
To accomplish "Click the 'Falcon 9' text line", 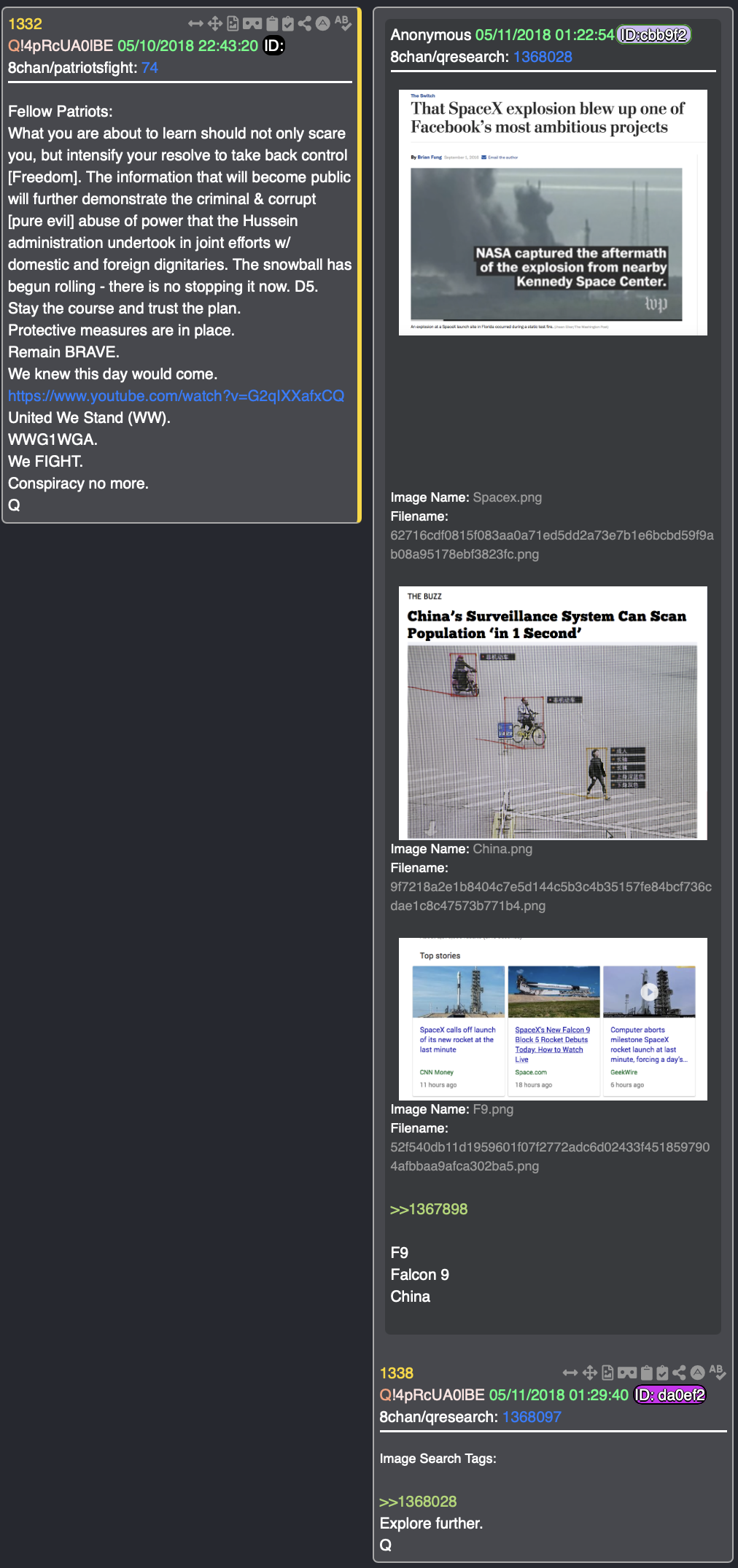I will (x=420, y=1275).
